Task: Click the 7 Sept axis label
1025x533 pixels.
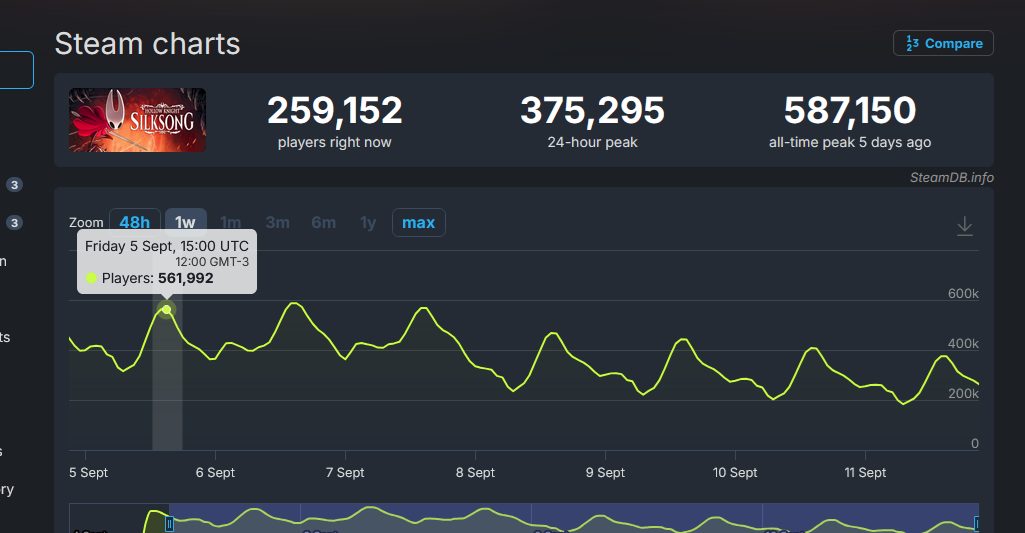Action: [x=345, y=472]
